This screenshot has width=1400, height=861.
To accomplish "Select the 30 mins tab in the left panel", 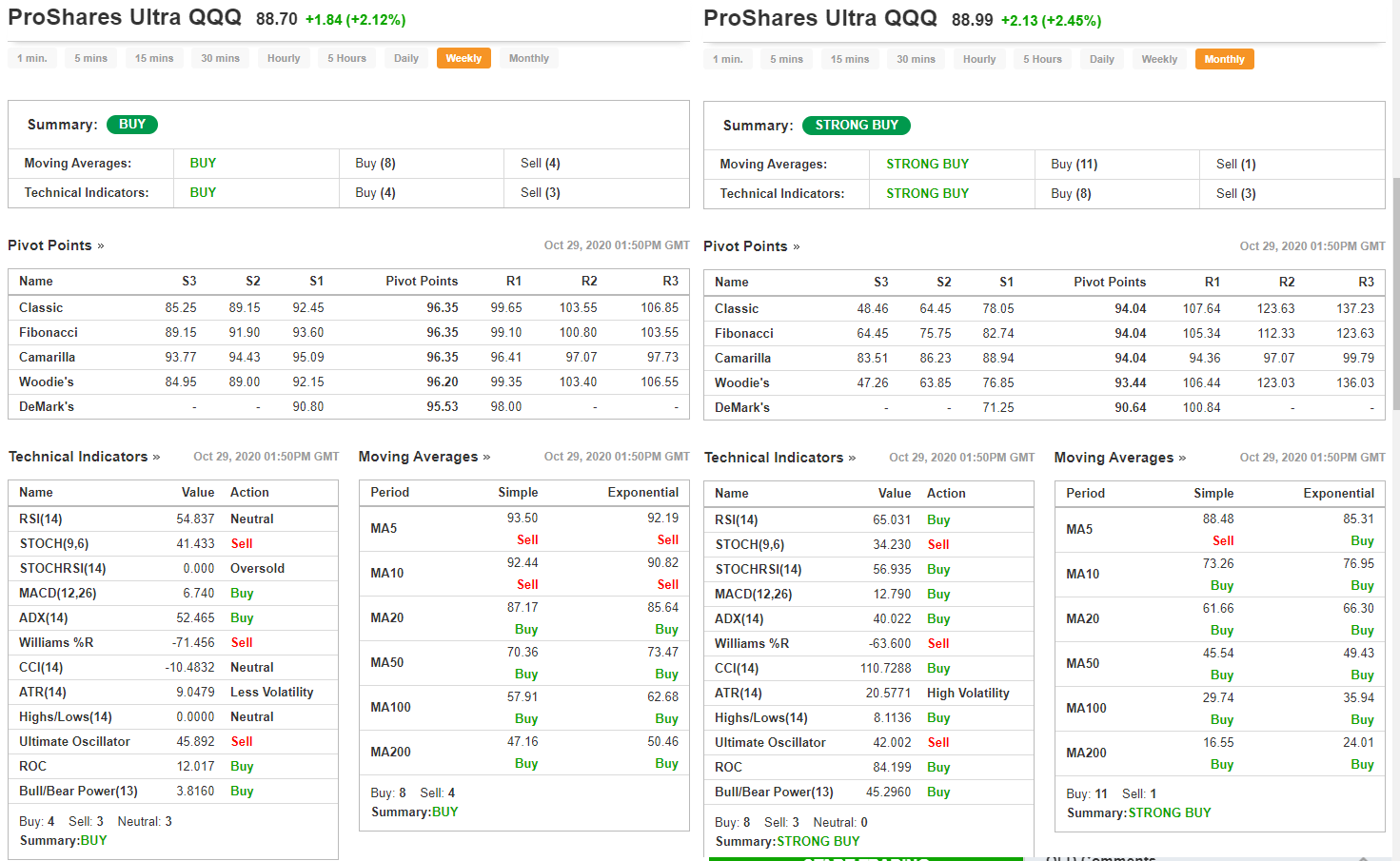I will point(220,58).
